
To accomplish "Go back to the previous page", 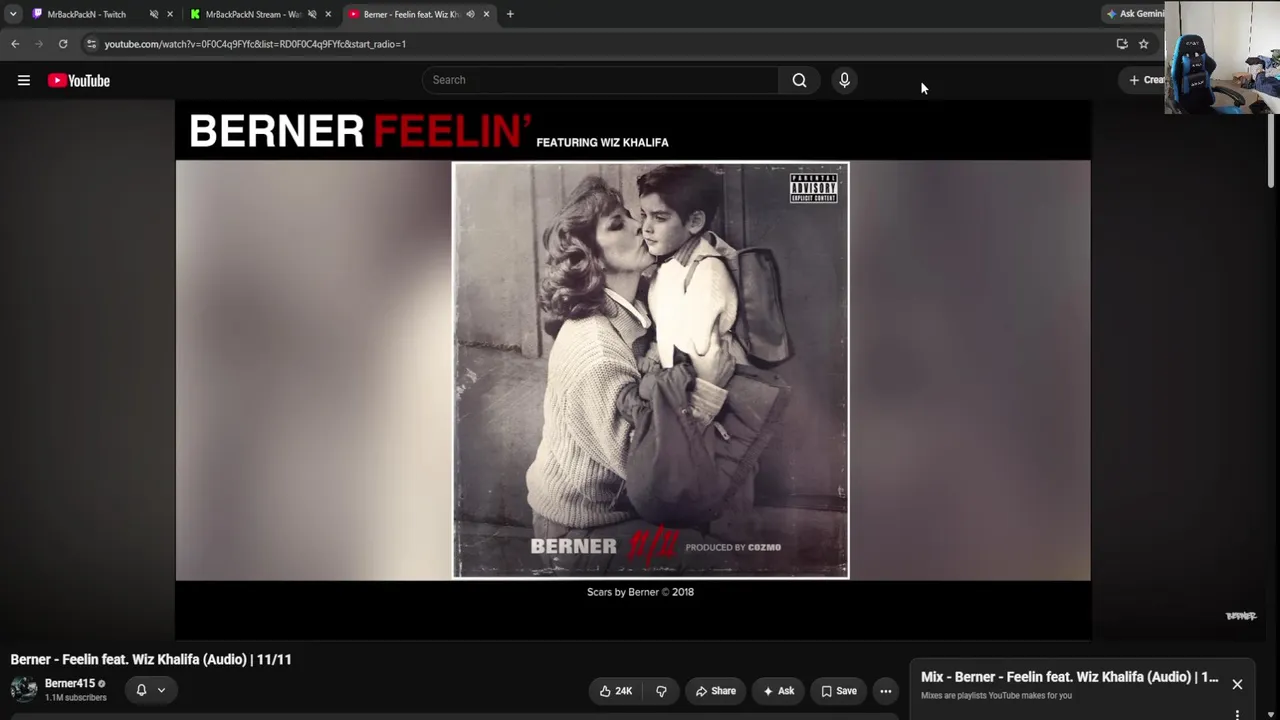I will [15, 44].
